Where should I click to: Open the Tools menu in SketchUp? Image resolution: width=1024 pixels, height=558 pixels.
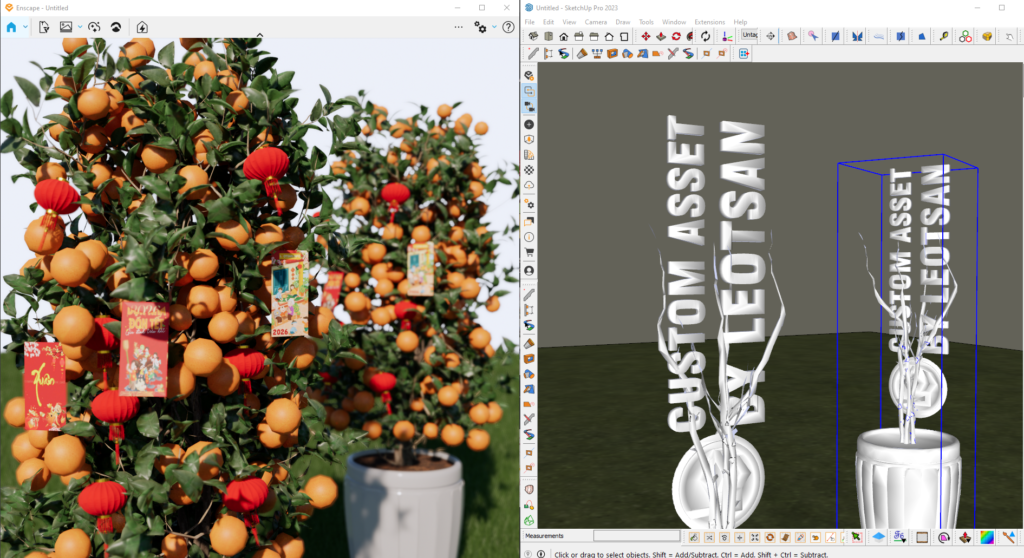coord(646,22)
